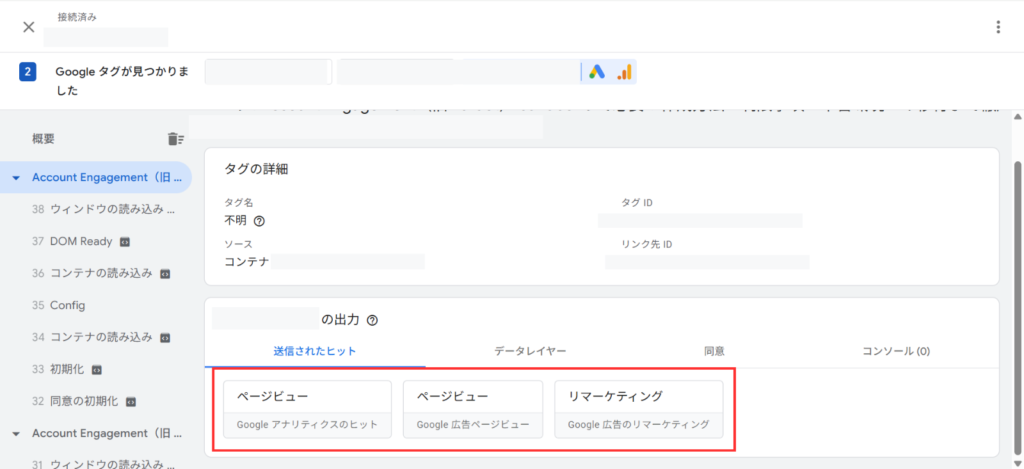Click the Google Analytics bar chart icon
The height and width of the screenshot is (469, 1024).
[x=624, y=72]
